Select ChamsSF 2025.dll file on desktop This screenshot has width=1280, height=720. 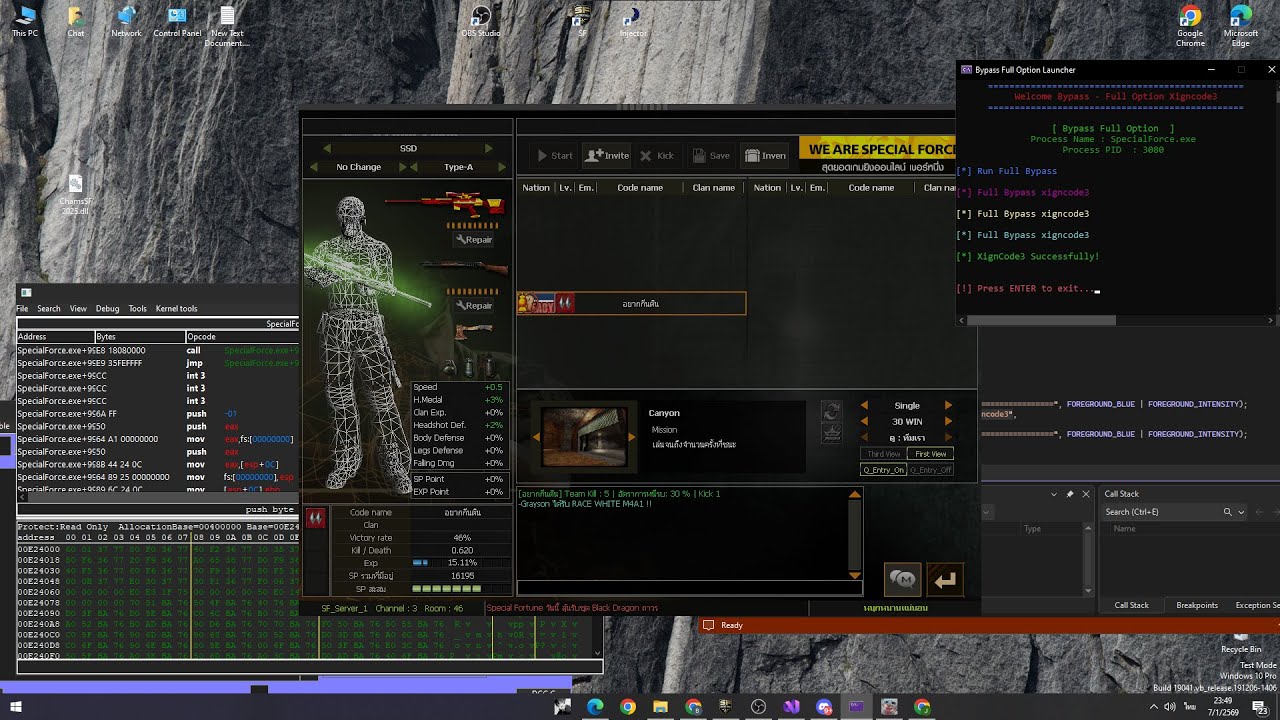(x=75, y=195)
